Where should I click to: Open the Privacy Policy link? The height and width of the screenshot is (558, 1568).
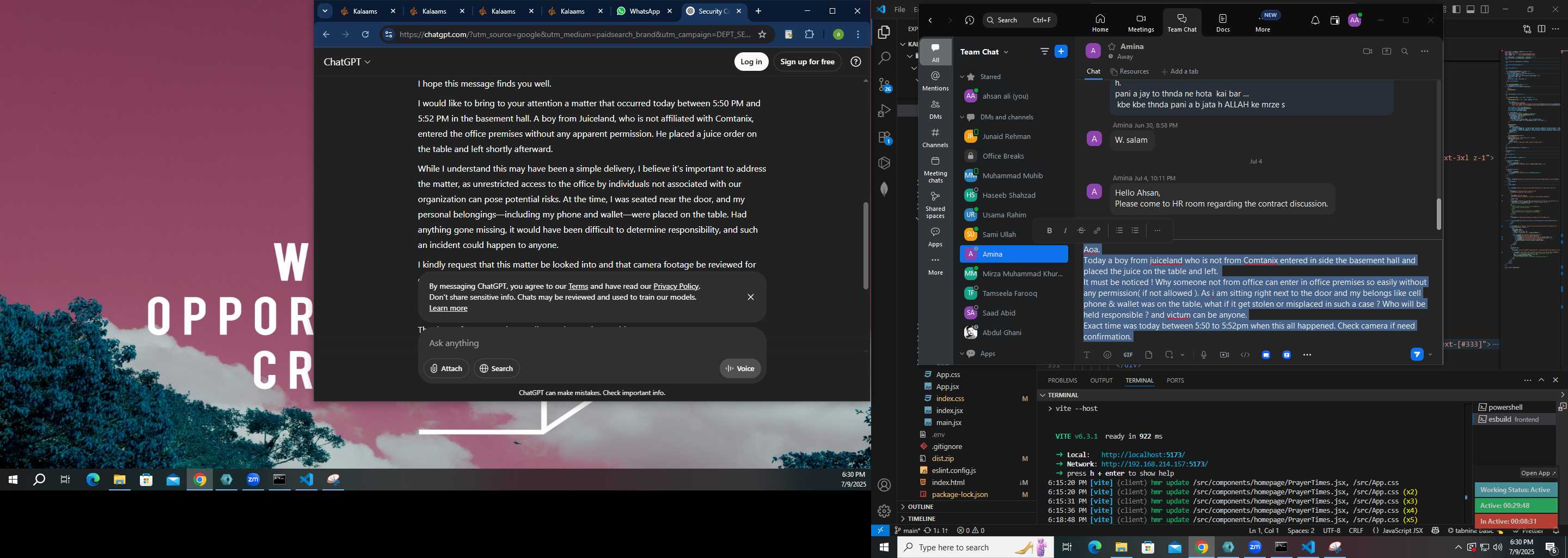(x=676, y=286)
